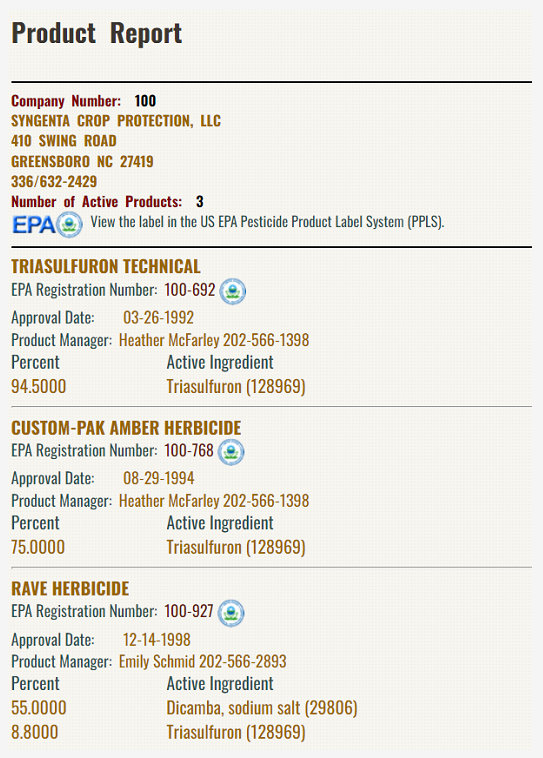Click Triasulfuron (128969) under Triasulfuron Technical
This screenshot has height=758, width=543.
(x=236, y=387)
